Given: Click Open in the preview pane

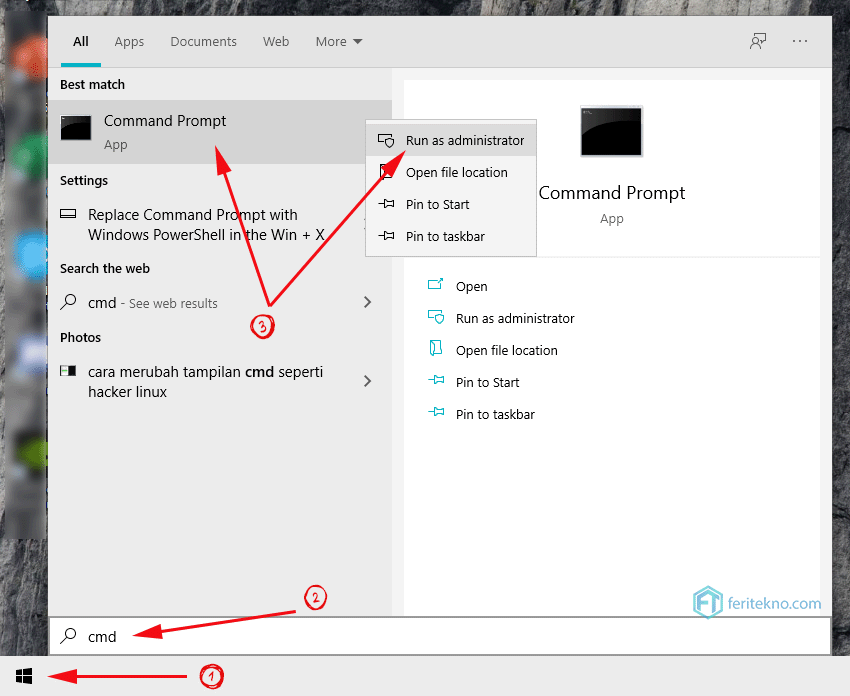Looking at the screenshot, I should (x=472, y=286).
